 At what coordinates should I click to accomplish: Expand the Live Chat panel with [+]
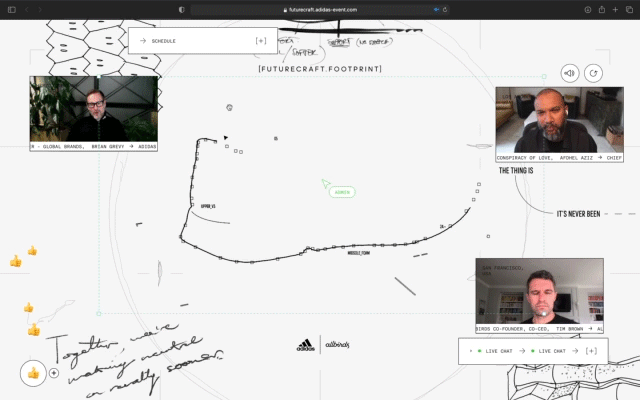[591, 351]
